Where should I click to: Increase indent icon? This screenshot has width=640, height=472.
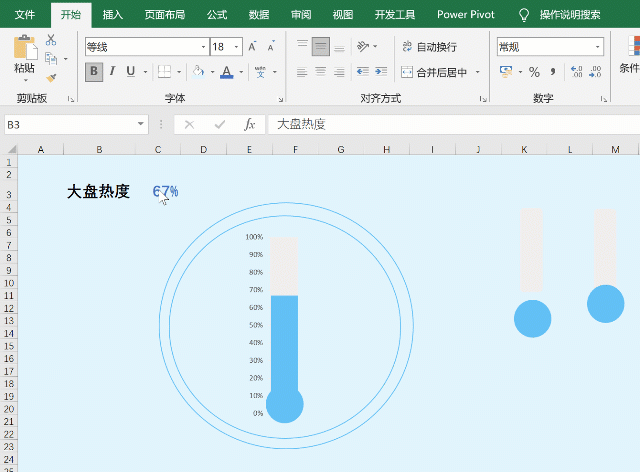click(x=381, y=72)
